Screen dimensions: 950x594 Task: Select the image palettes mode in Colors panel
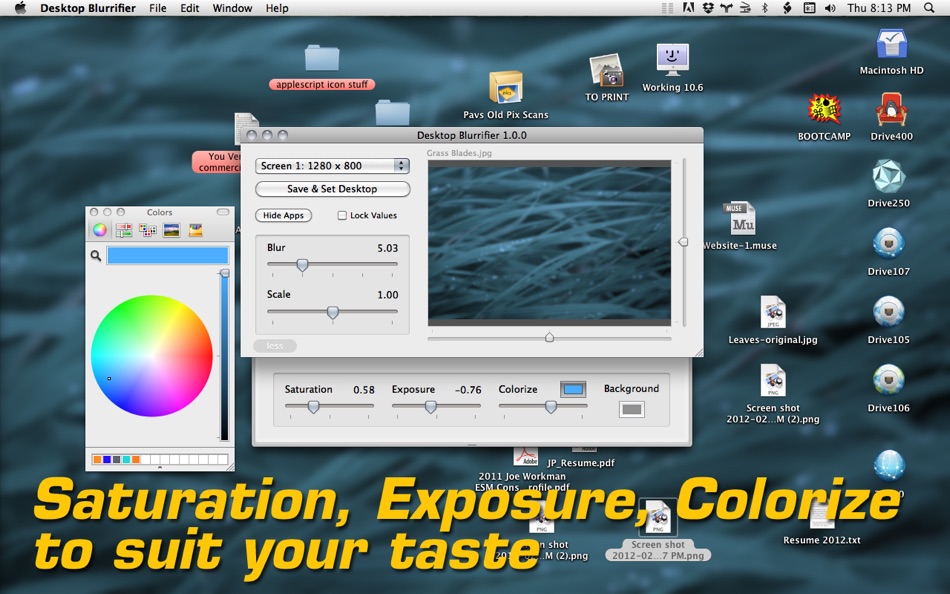[171, 230]
